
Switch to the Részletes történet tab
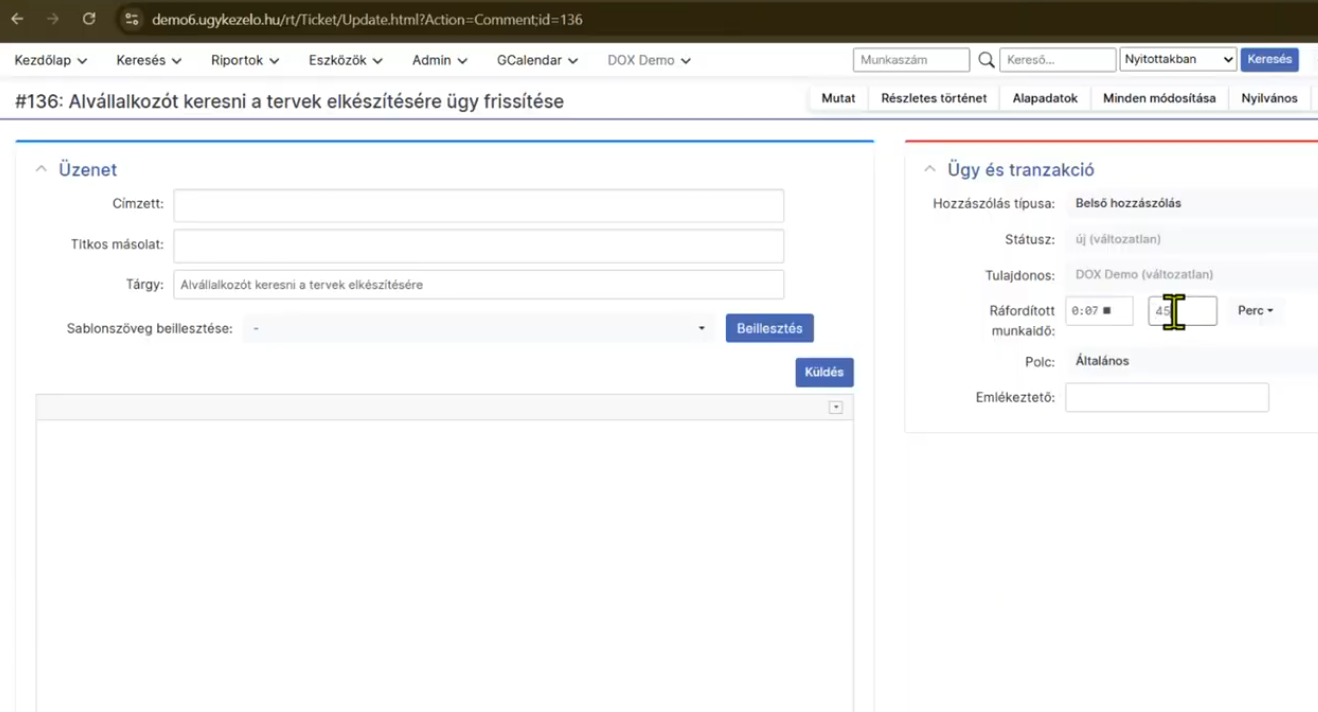(x=933, y=98)
